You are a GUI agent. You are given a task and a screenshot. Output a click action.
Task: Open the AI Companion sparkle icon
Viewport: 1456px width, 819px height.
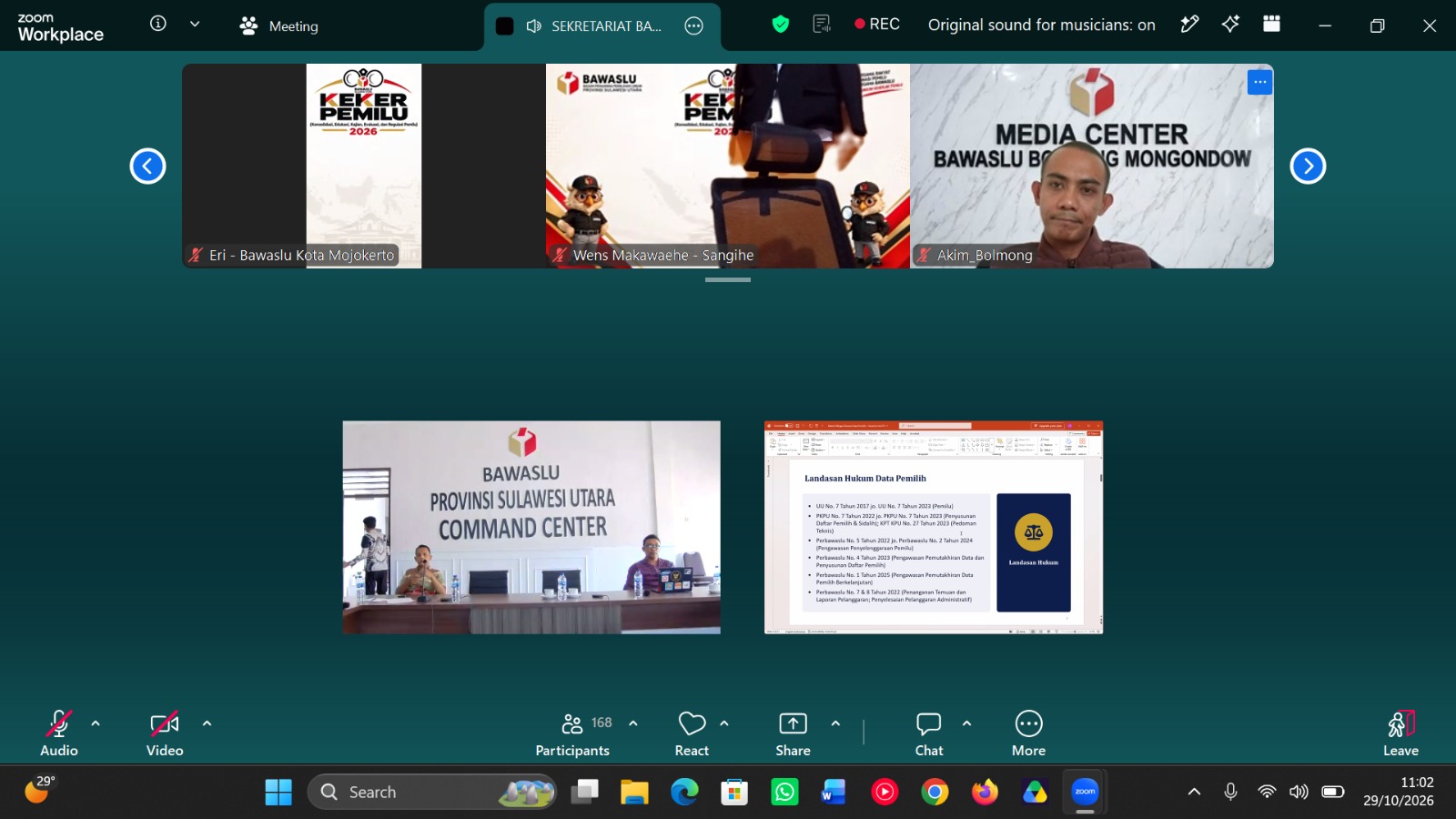pyautogui.click(x=1230, y=25)
